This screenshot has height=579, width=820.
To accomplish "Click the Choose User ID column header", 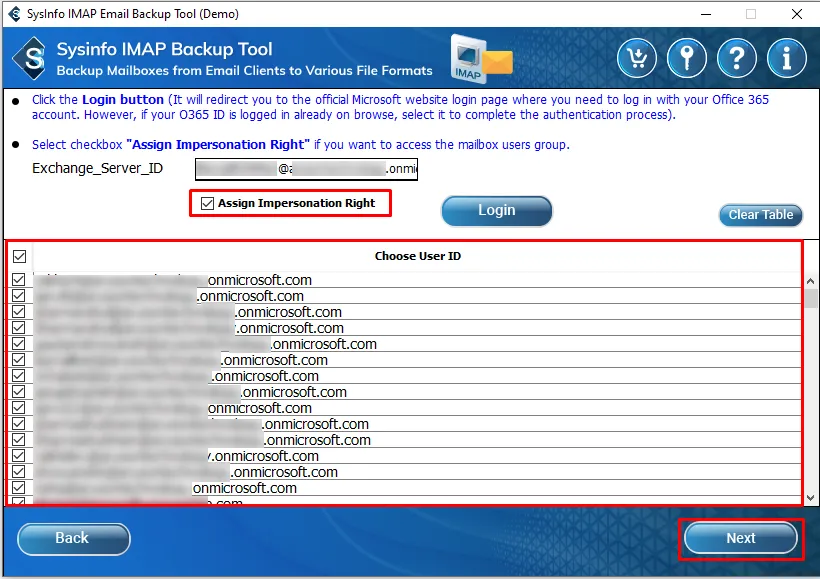I will [x=417, y=256].
